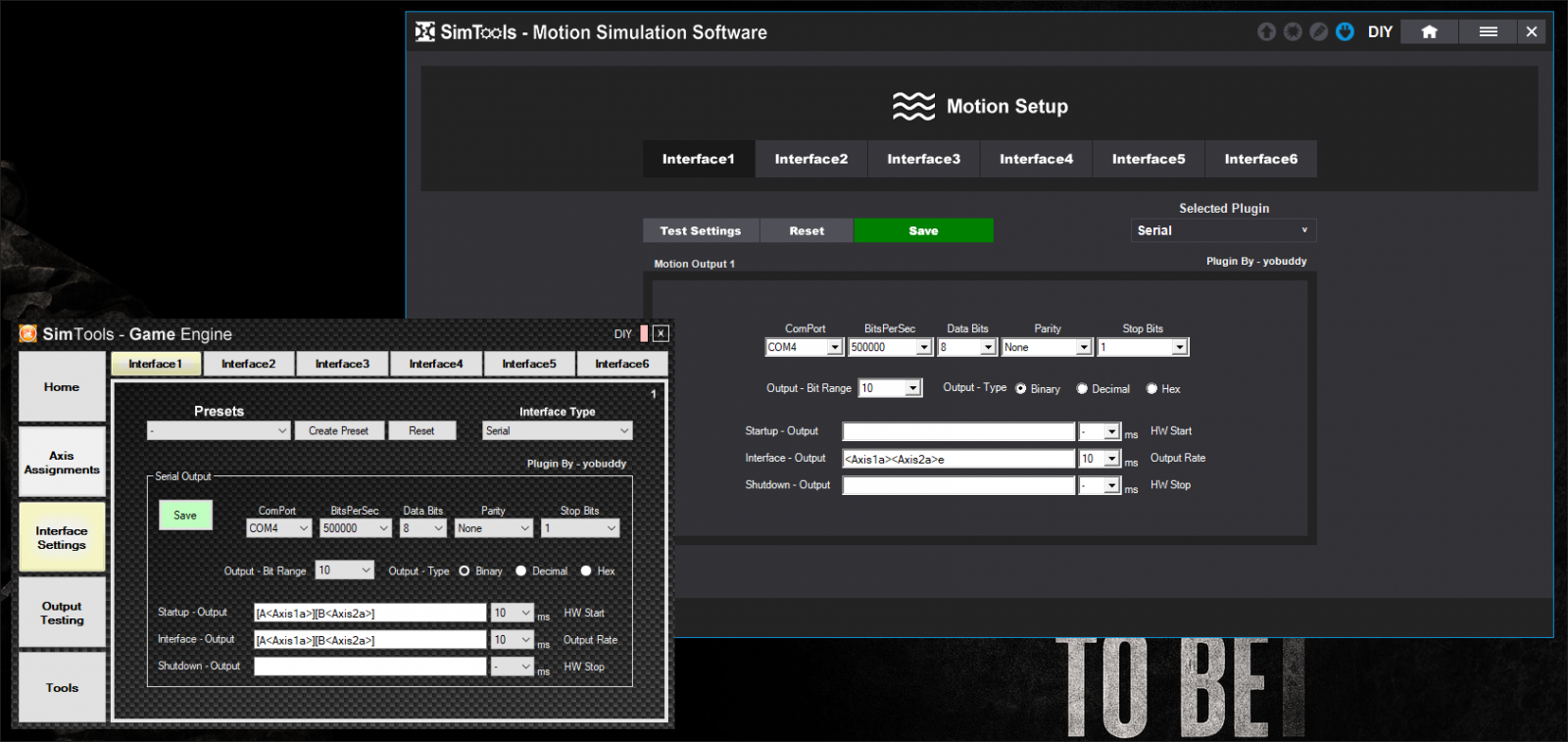This screenshot has width=1568, height=742.
Task: Click the pink minimize bar in Game Engine
Action: [x=644, y=334]
